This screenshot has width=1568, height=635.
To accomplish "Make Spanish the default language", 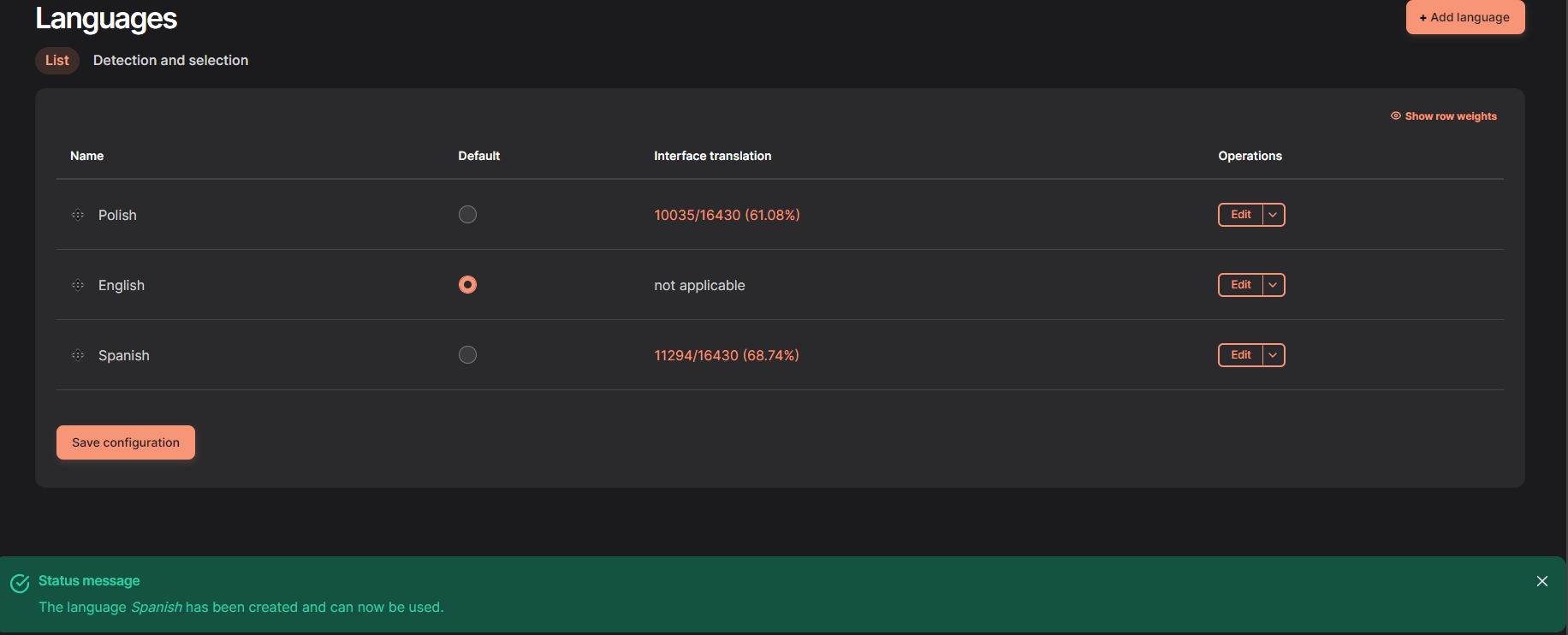I will pyautogui.click(x=467, y=355).
